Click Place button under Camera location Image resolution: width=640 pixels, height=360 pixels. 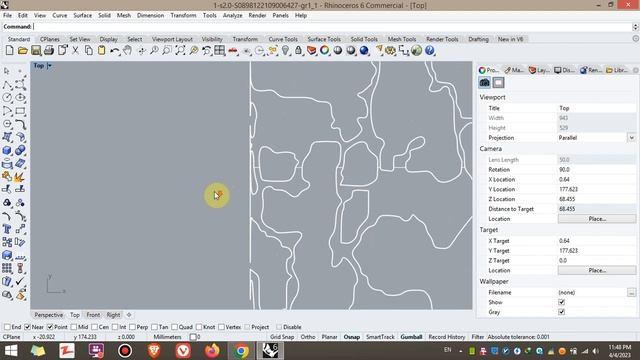(597, 219)
